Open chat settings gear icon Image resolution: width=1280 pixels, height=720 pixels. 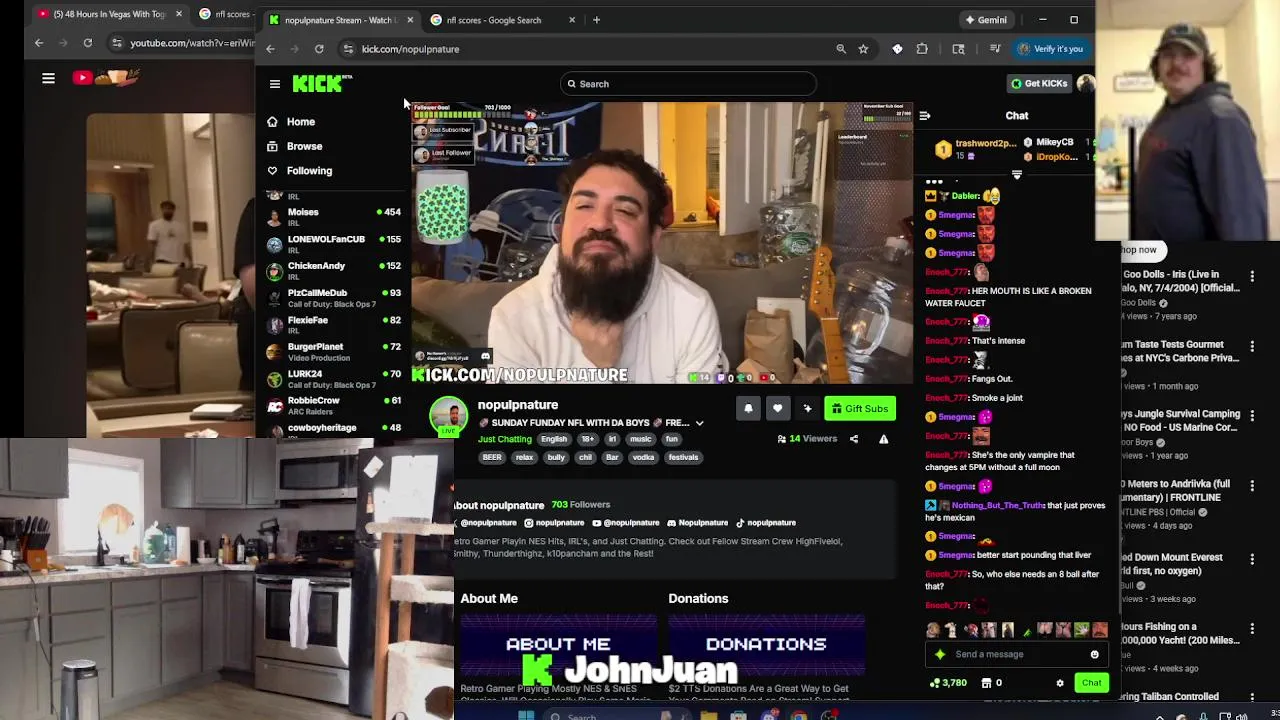coord(1060,683)
